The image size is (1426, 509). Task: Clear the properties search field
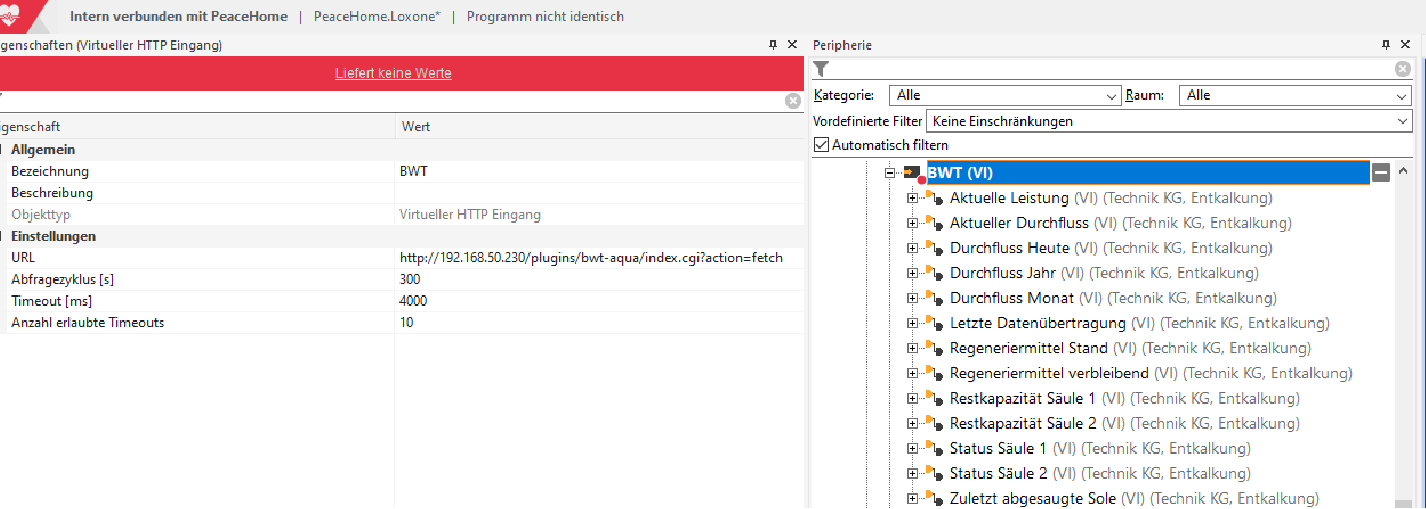point(793,101)
